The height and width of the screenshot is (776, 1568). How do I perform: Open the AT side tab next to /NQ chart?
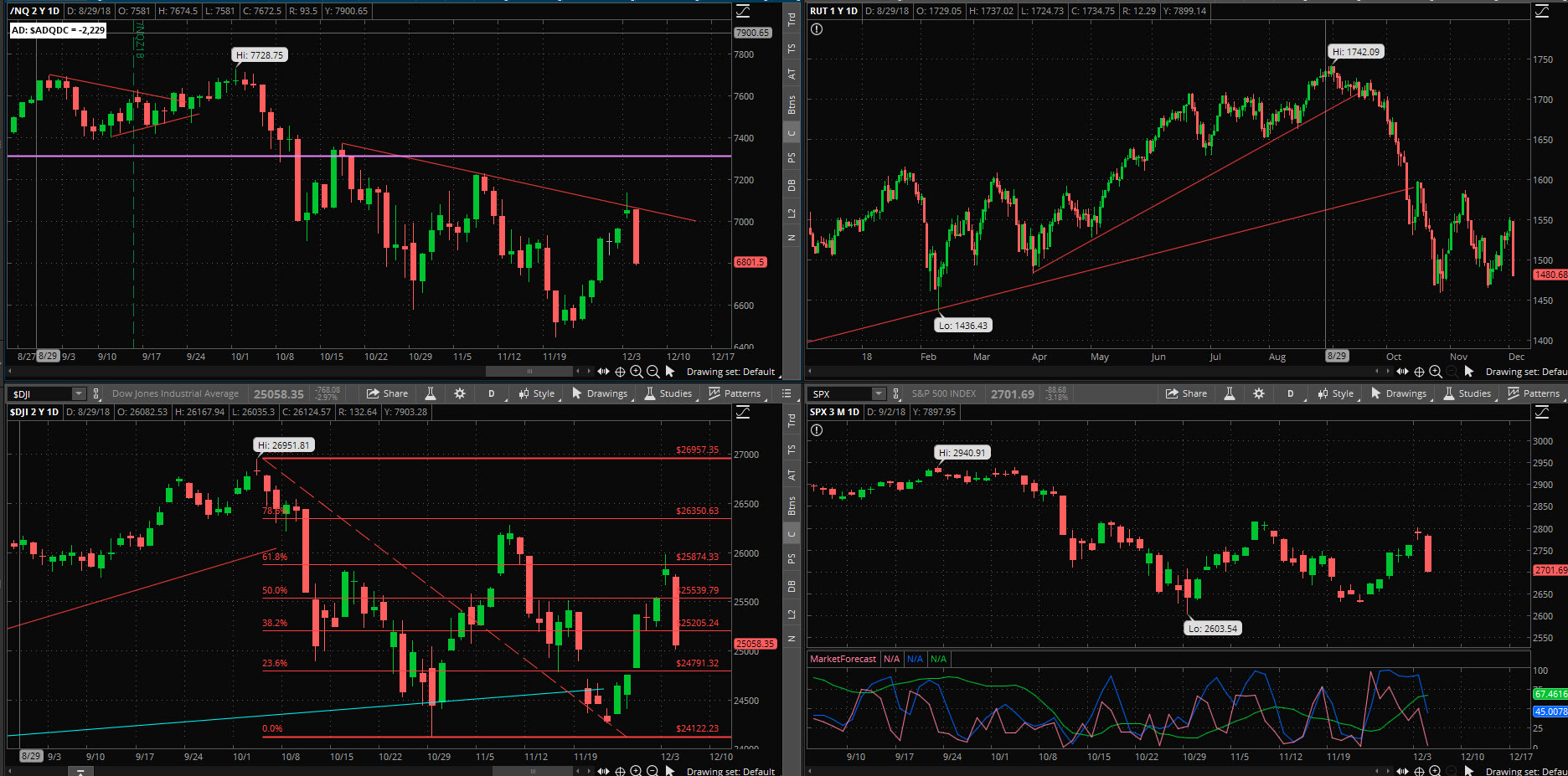[792, 75]
